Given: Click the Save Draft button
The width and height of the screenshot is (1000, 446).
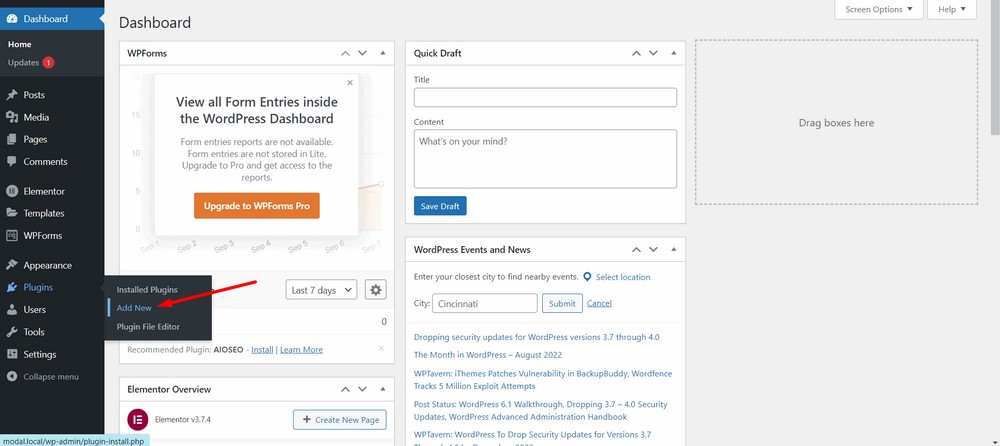Looking at the screenshot, I should pos(440,206).
